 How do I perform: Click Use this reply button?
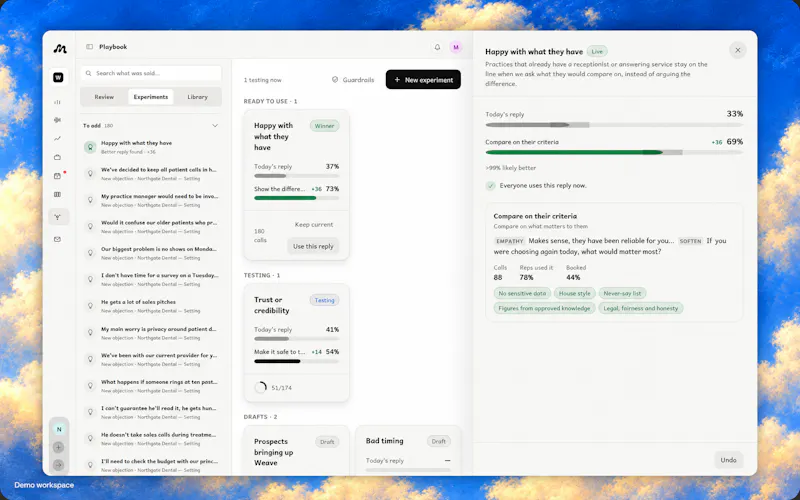click(313, 246)
